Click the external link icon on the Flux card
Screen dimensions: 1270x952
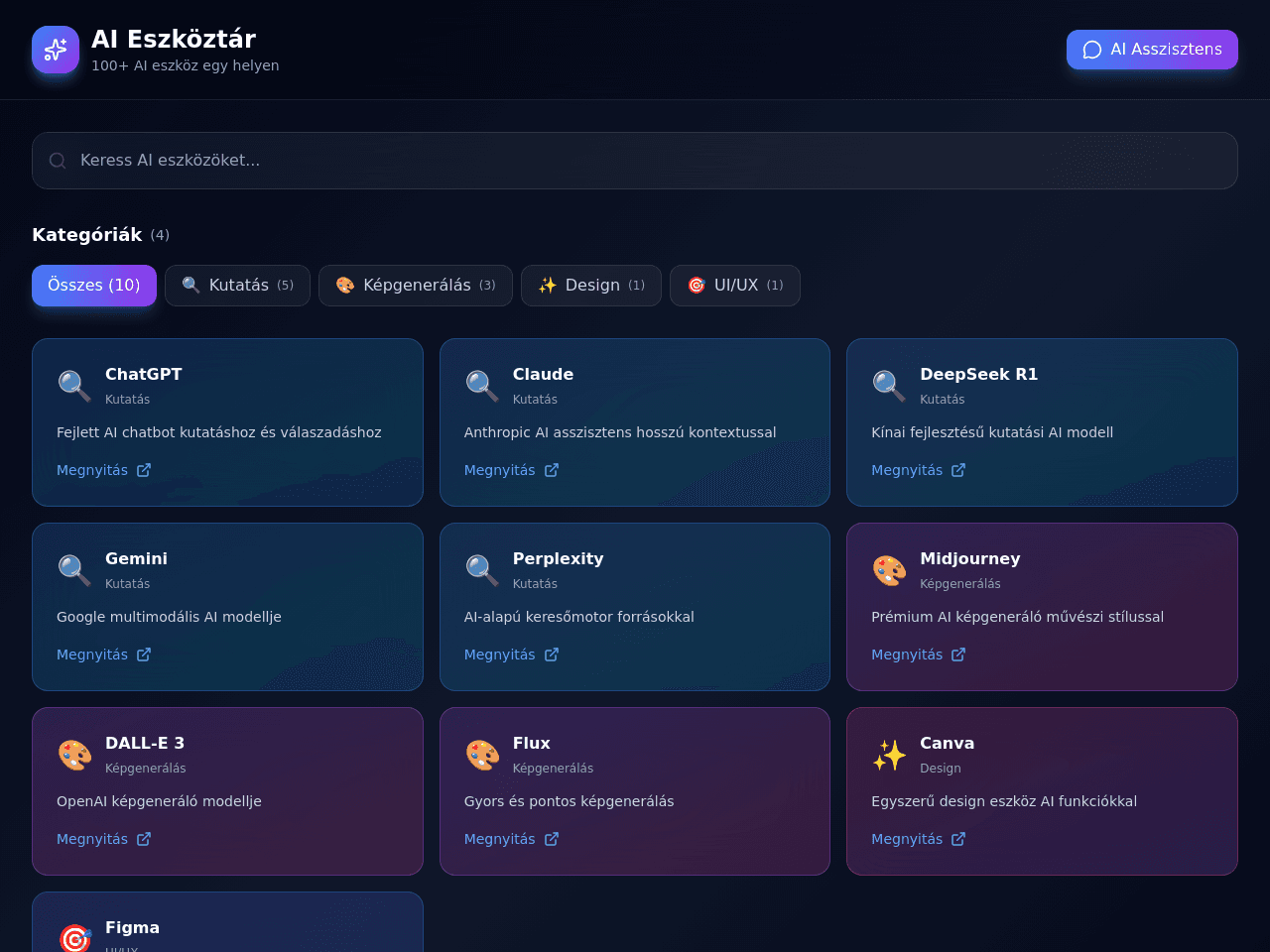(552, 839)
